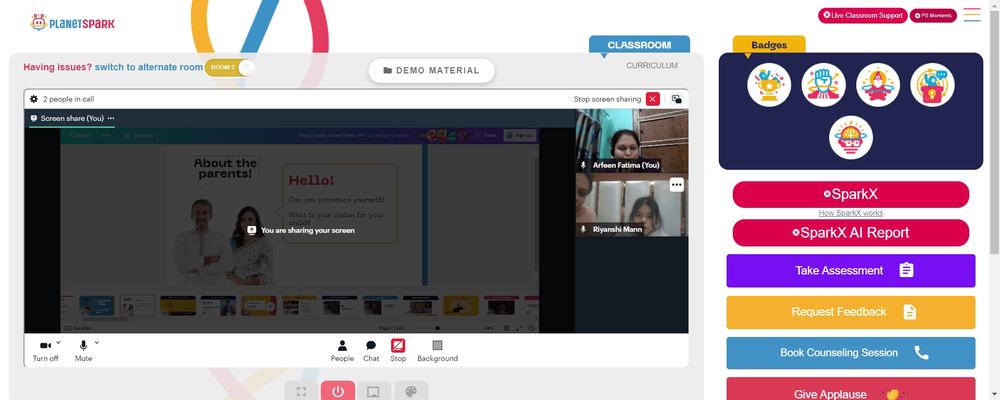Image resolution: width=1000 pixels, height=400 pixels.
Task: Open the picture-in-picture view icon
Action: point(677,99)
